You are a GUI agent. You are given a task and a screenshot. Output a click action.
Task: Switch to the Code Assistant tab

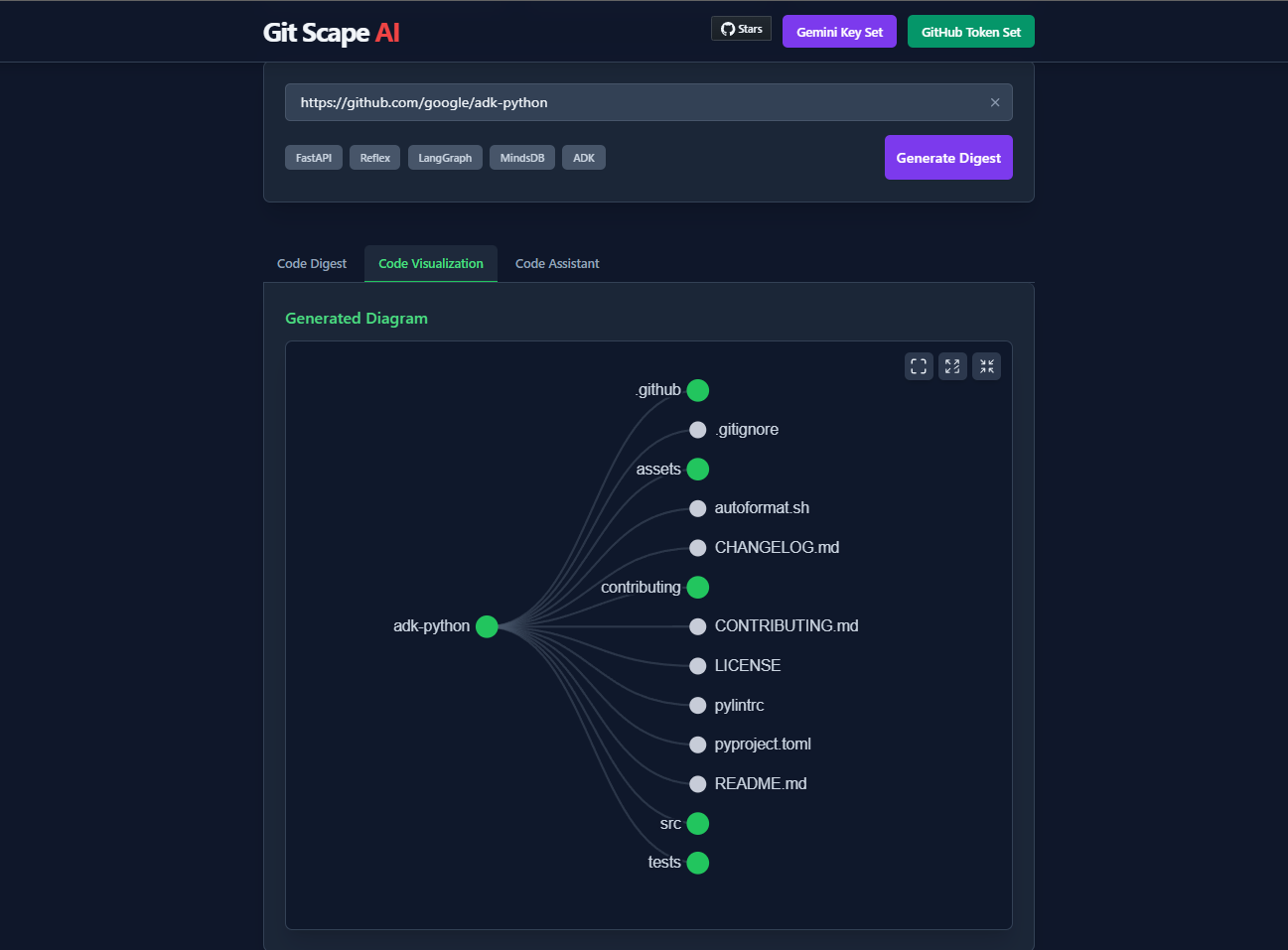(x=557, y=264)
